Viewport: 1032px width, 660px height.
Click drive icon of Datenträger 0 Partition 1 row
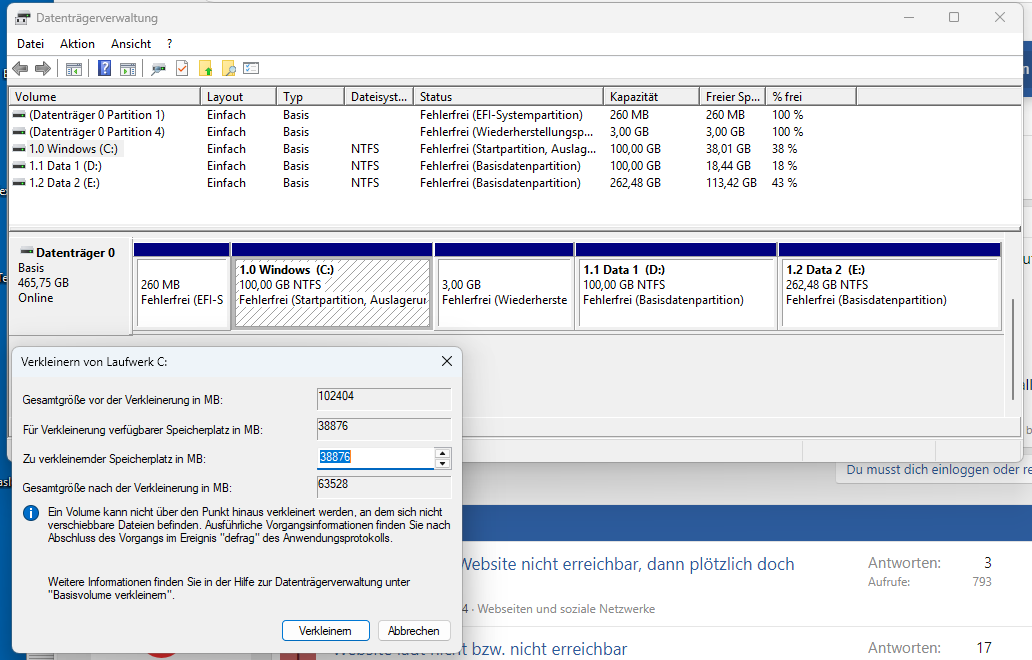[19, 115]
